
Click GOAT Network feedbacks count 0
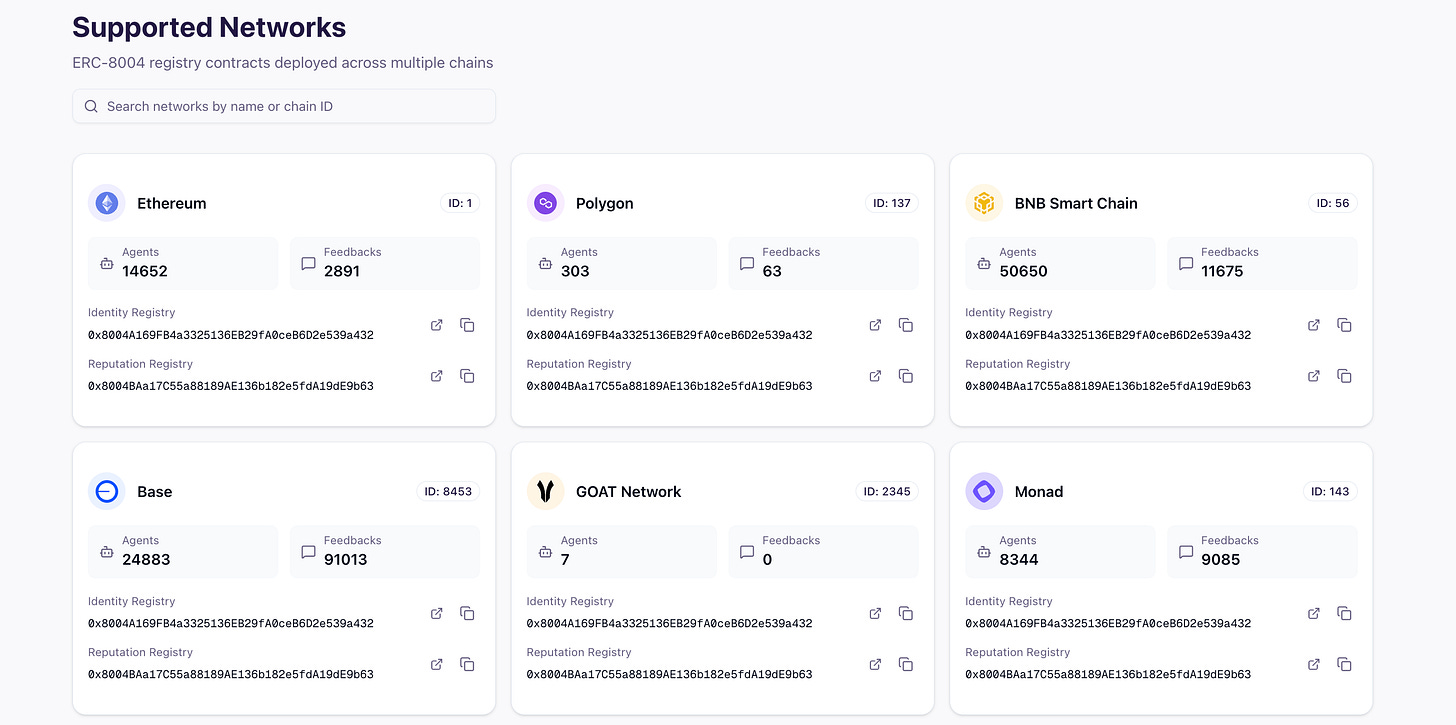767,559
